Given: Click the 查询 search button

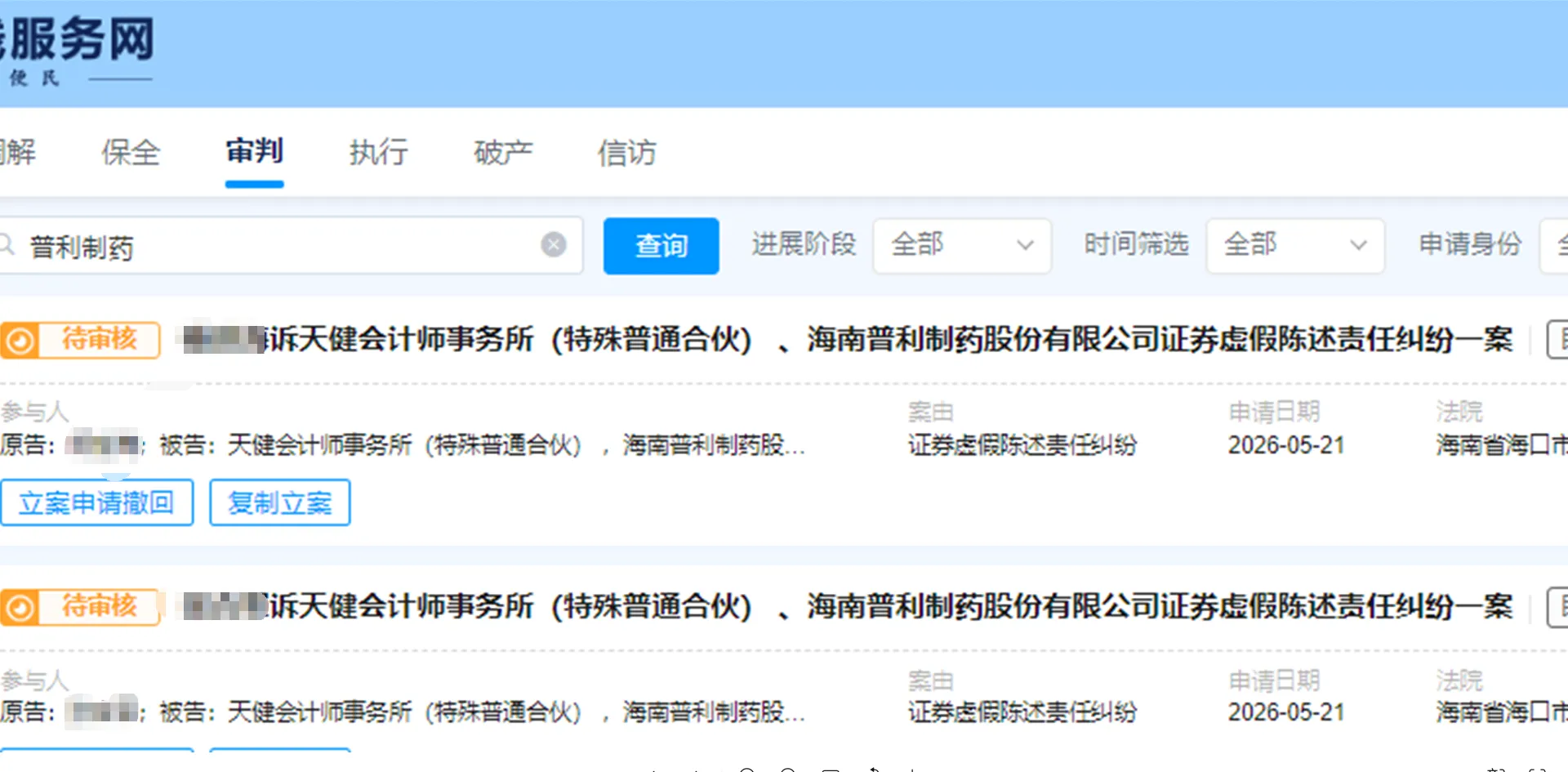Looking at the screenshot, I should [661, 245].
